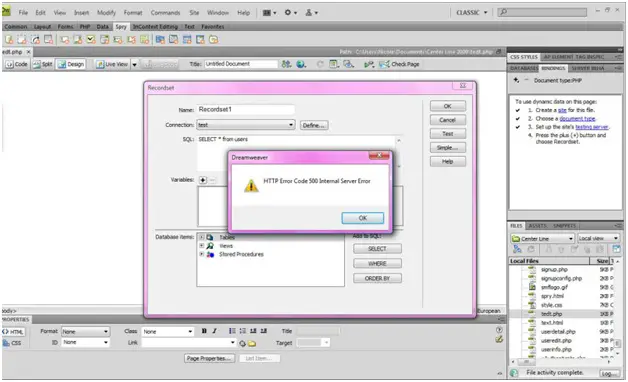This screenshot has height=382, width=628.
Task: Insert Spry Menu Bar icon
Action: (160, 40)
